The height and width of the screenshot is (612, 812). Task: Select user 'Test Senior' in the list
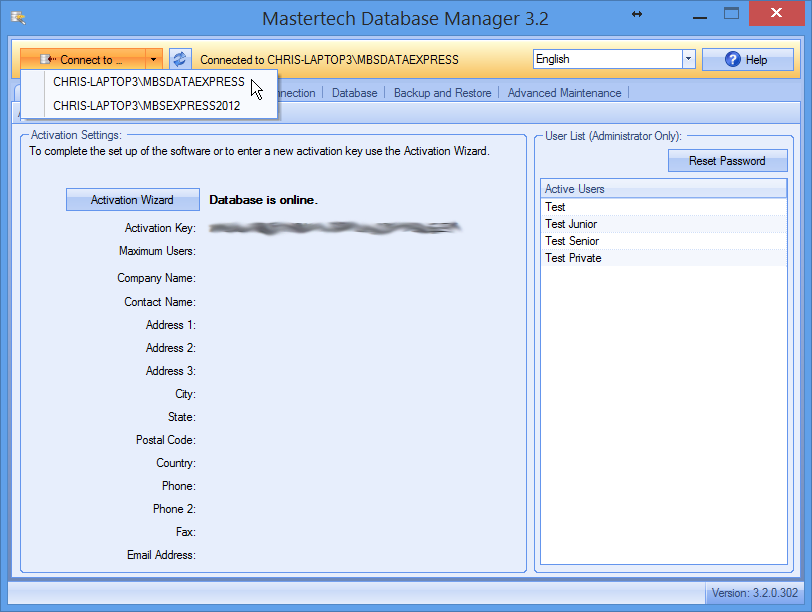[663, 241]
